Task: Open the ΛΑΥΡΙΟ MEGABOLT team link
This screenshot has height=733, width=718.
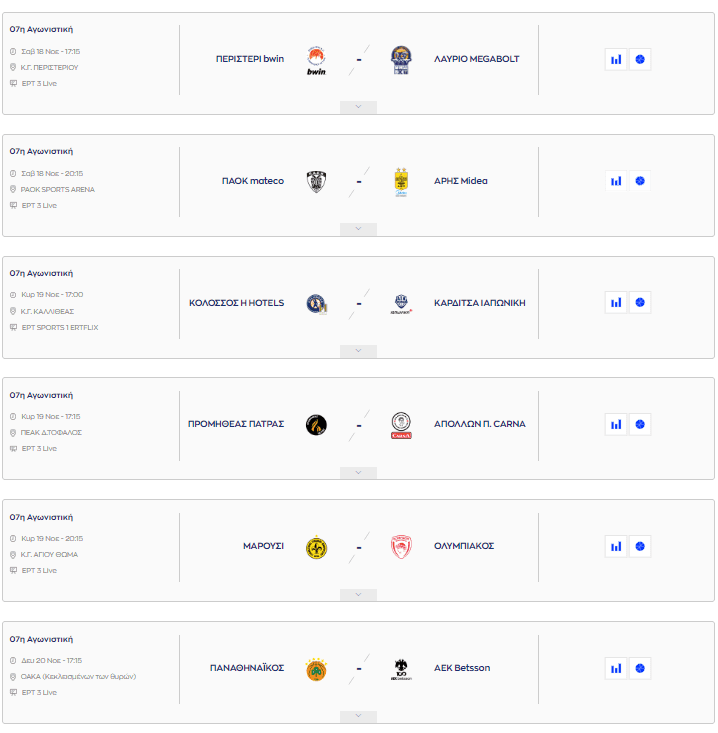Action: pyautogui.click(x=477, y=59)
